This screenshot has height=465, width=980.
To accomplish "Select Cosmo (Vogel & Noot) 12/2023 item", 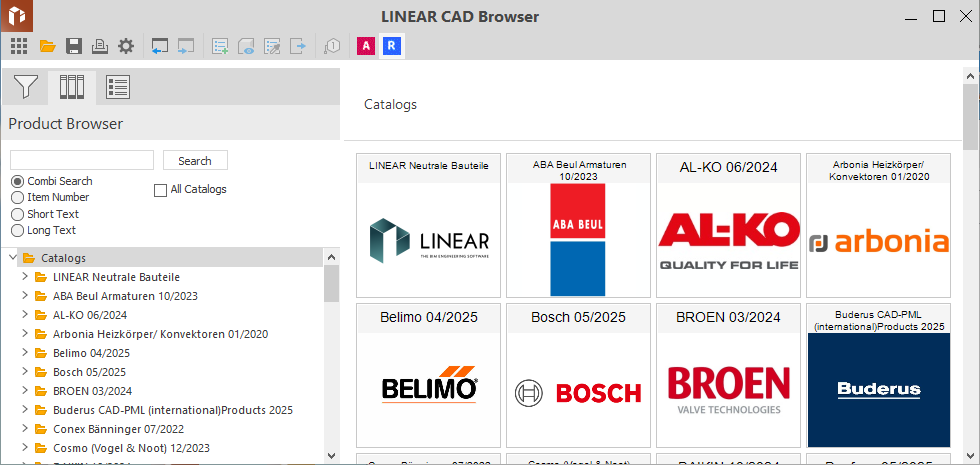I will tap(131, 448).
